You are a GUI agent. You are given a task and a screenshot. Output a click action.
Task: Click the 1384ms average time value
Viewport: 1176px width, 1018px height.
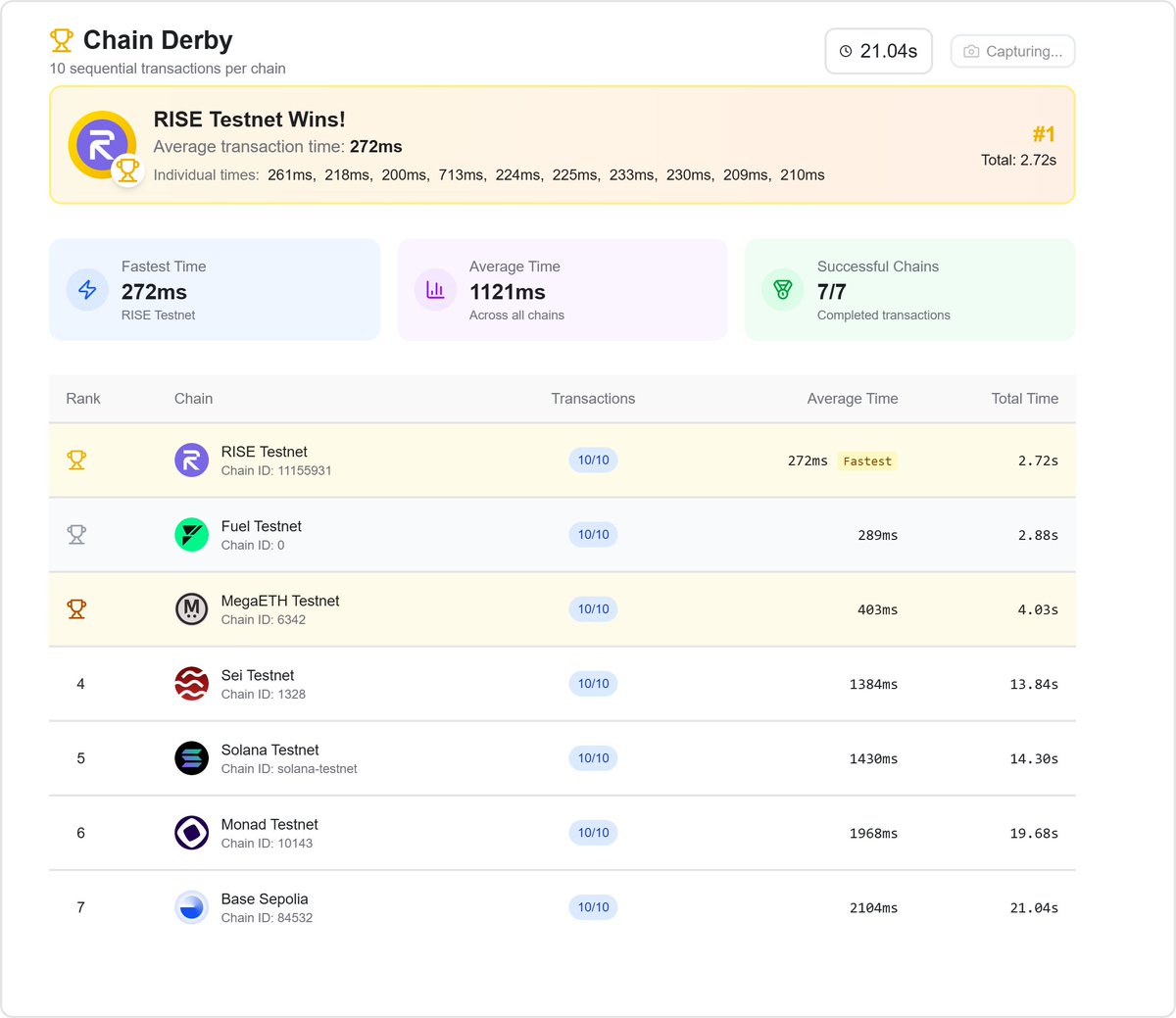pos(873,684)
